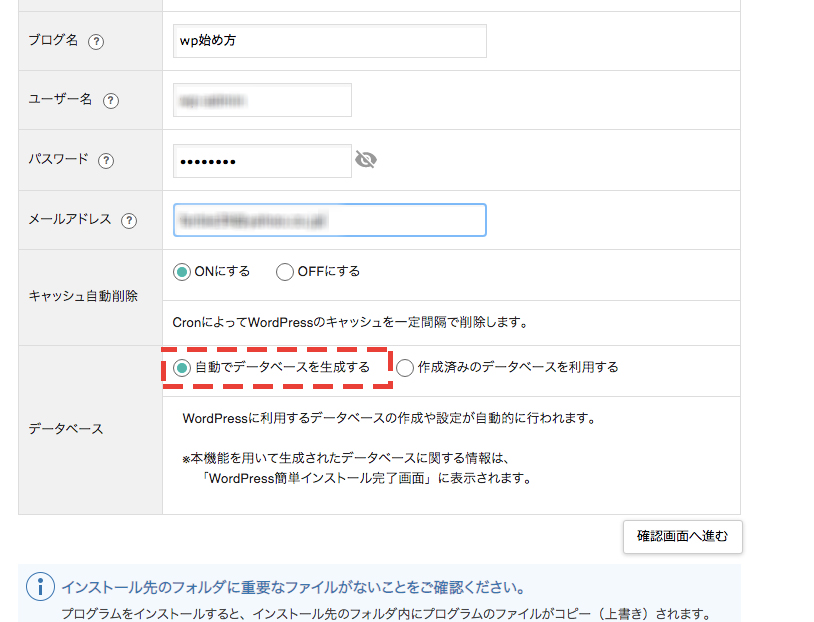Show help for the メールアドレス field
Viewport: 814px width, 622px height.
128,221
